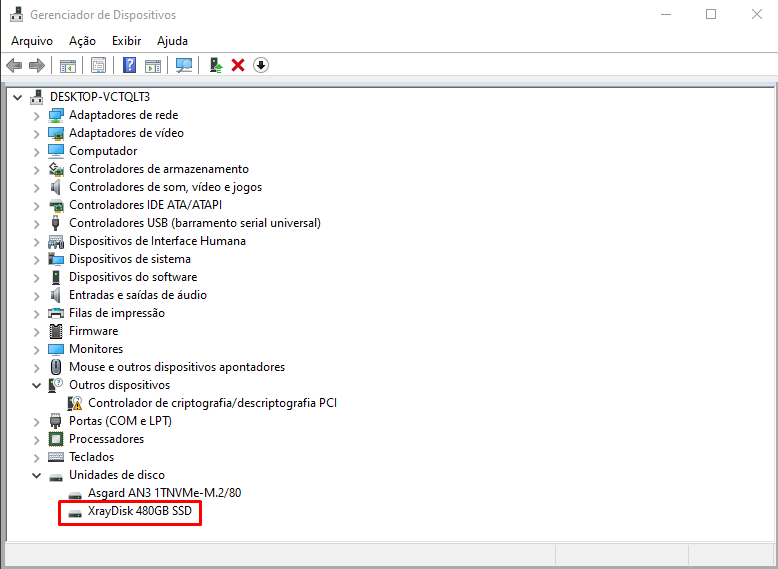Select Mouse e outros dispositivos apontadores label
Image resolution: width=778 pixels, height=569 pixels.
pos(177,367)
